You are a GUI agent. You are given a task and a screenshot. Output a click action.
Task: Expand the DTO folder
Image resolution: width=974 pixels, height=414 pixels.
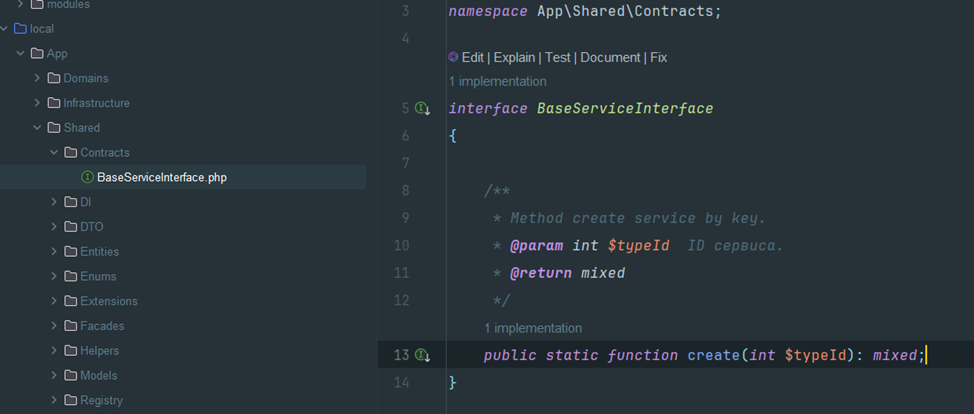tap(54, 227)
